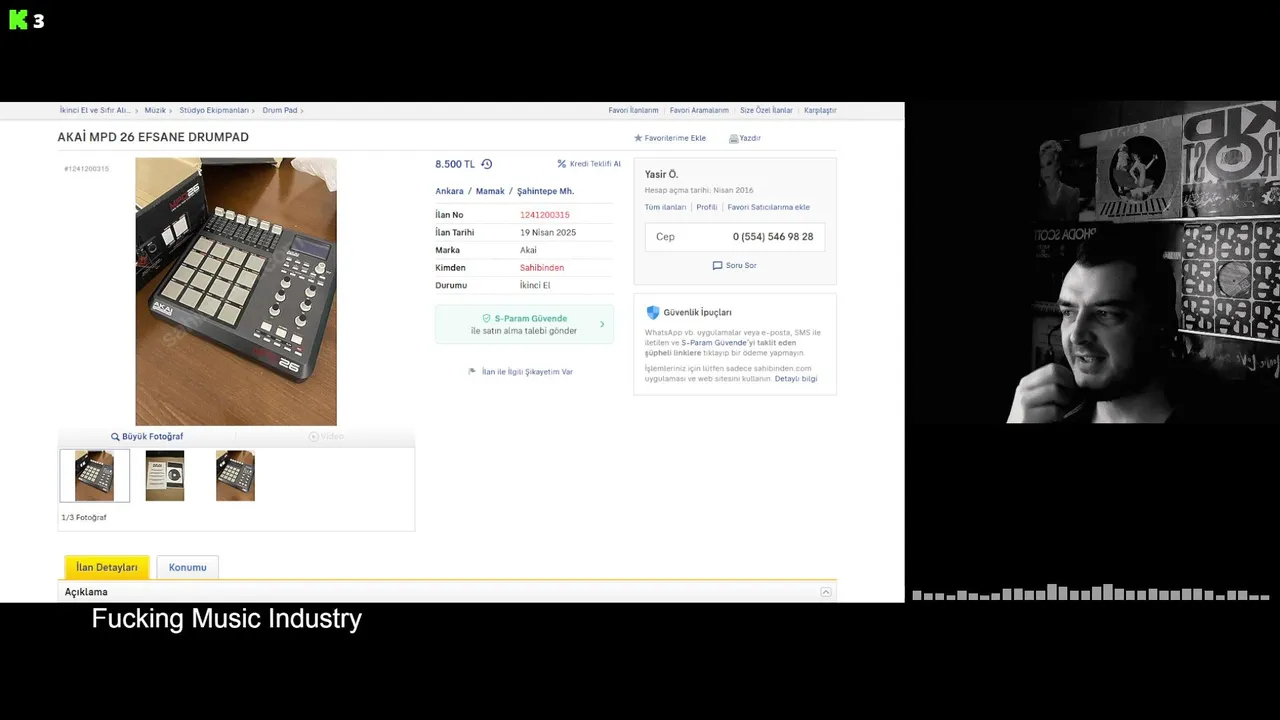
Task: Click seller name Yasir Ö.
Action: (661, 174)
